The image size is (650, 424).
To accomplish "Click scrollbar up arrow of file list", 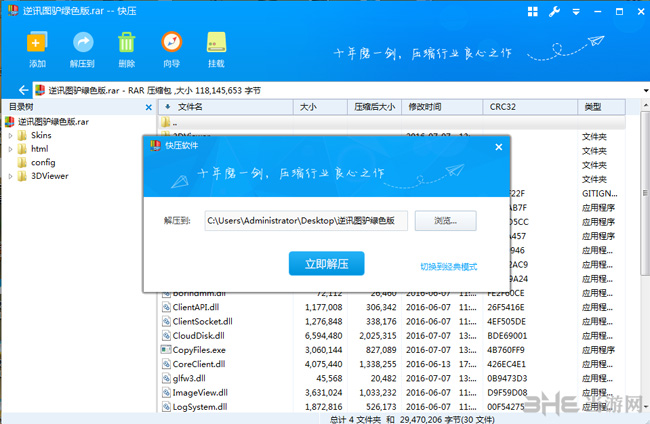I will (645, 106).
